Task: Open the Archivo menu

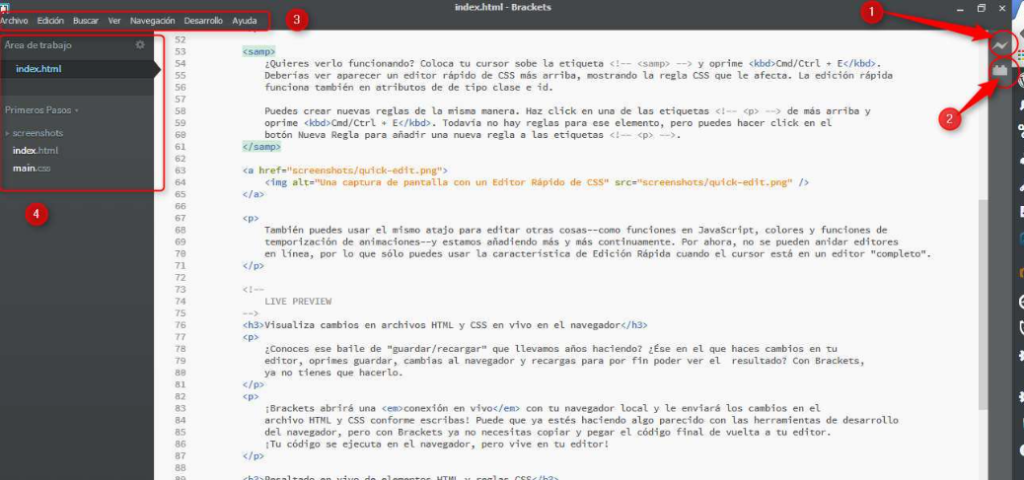Action: tap(14, 21)
